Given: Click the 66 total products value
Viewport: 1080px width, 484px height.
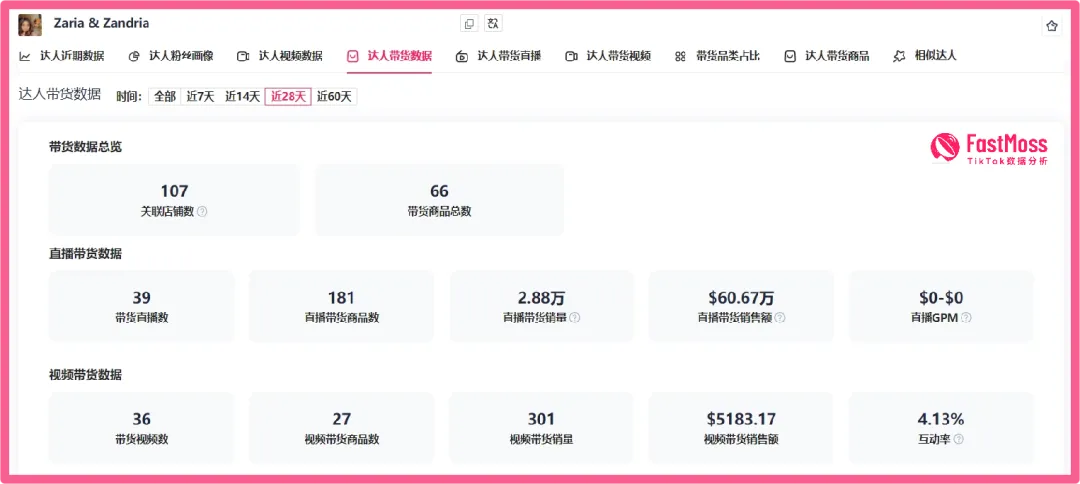Looking at the screenshot, I should point(439,191).
